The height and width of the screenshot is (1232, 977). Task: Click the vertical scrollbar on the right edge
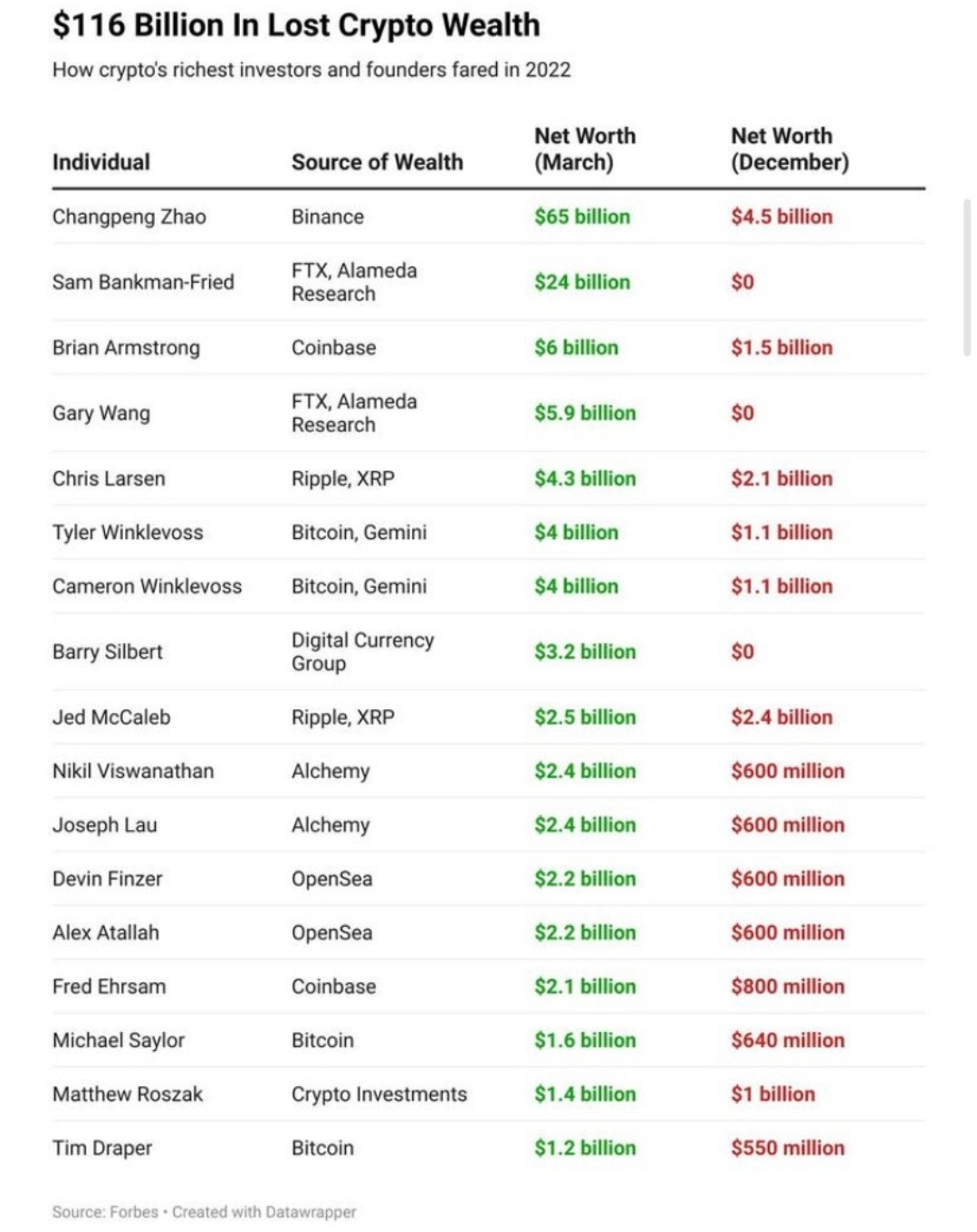967,276
